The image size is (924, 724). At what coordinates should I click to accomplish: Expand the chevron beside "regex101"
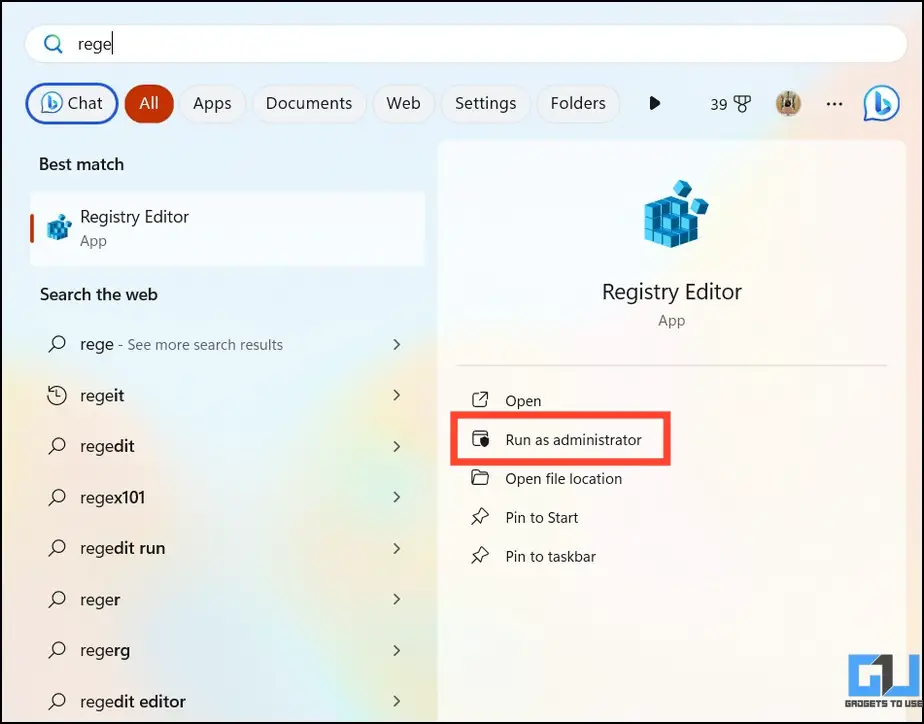click(x=397, y=497)
